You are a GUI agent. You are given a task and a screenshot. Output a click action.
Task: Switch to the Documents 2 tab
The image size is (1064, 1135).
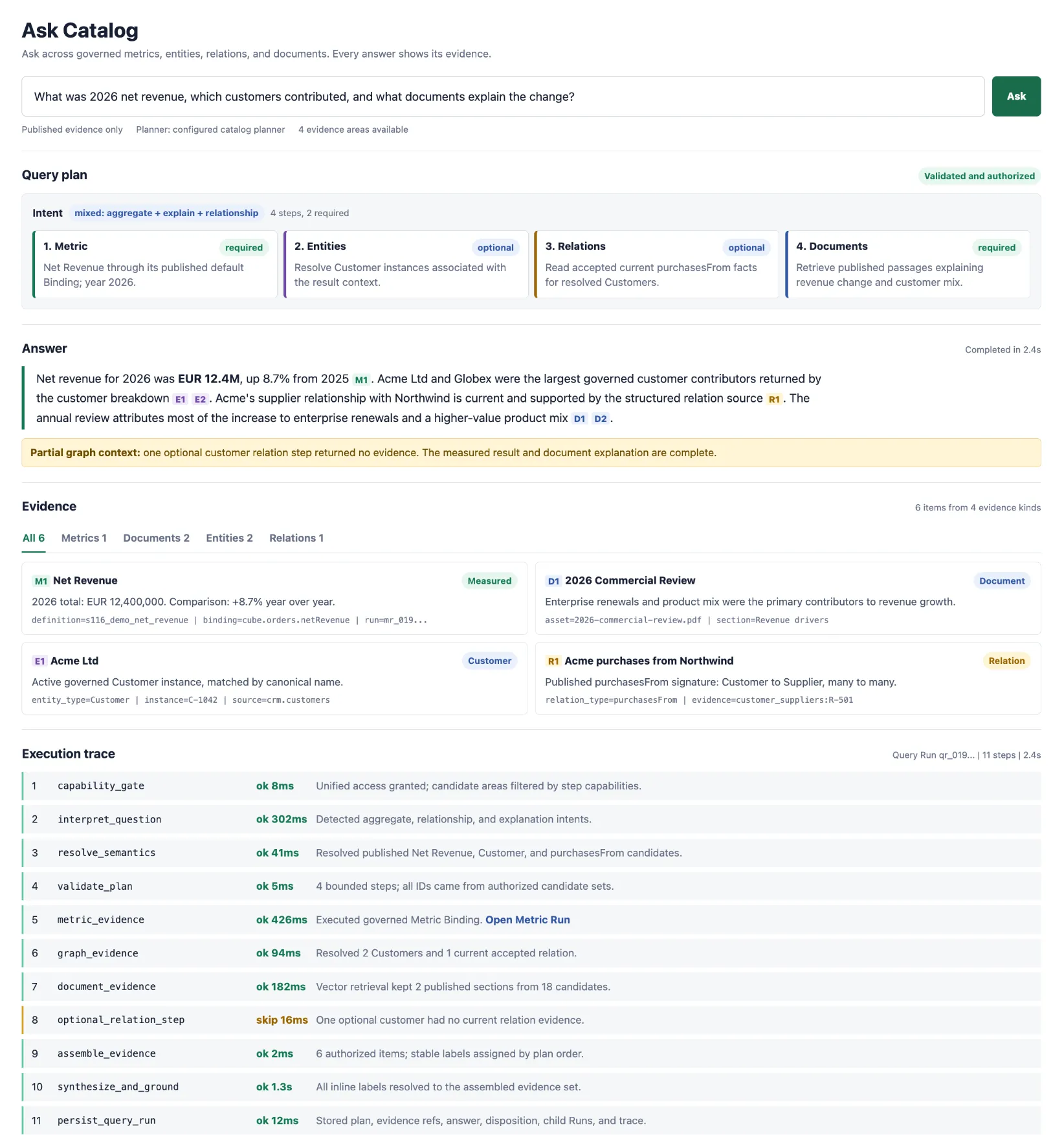157,538
